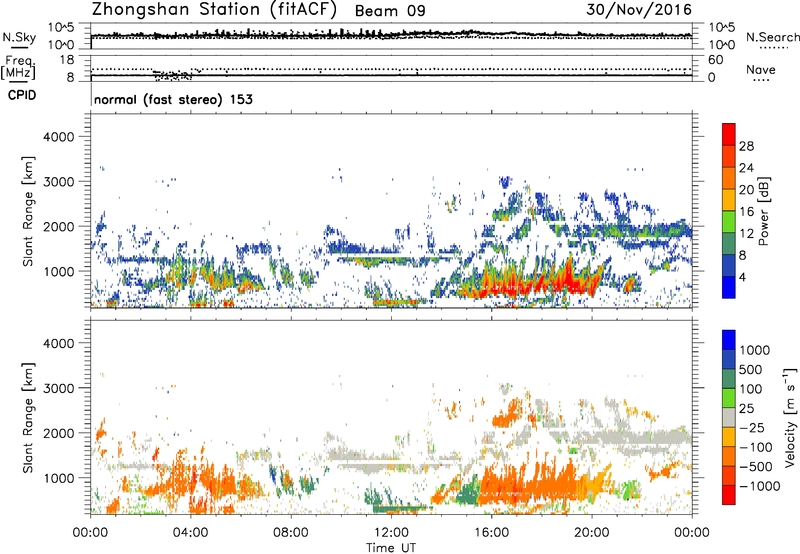Image resolution: width=800 pixels, height=554 pixels.
Task: Select the "Freq. [MHz]" axis label
Action: pyautogui.click(x=18, y=68)
